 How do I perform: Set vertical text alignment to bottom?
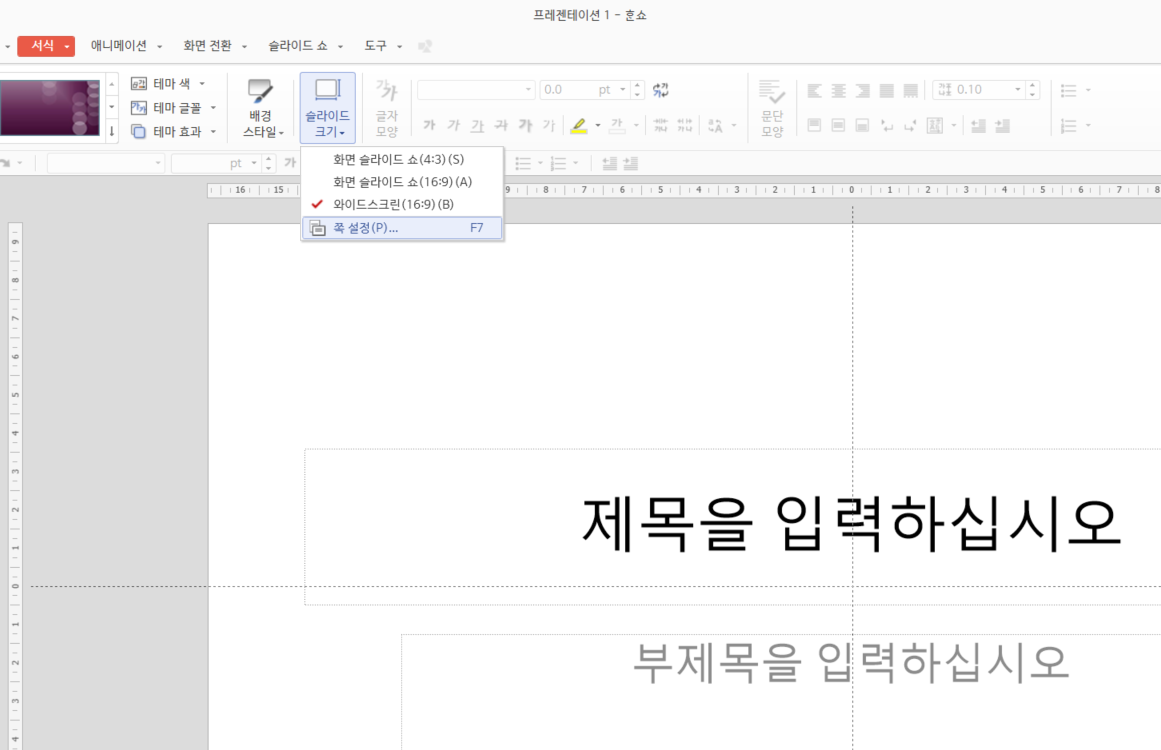tap(862, 126)
